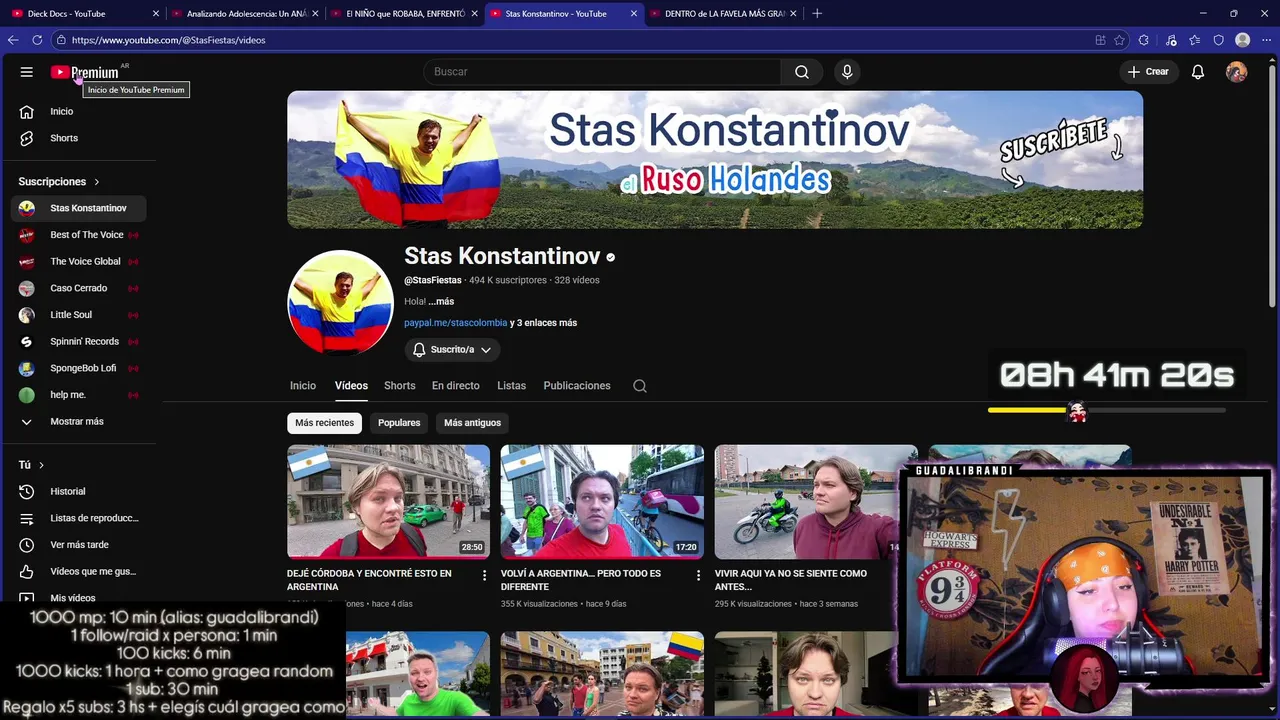
Task: Open options menu for VOLVÍ A ARGENTINA video
Action: pyautogui.click(x=698, y=575)
